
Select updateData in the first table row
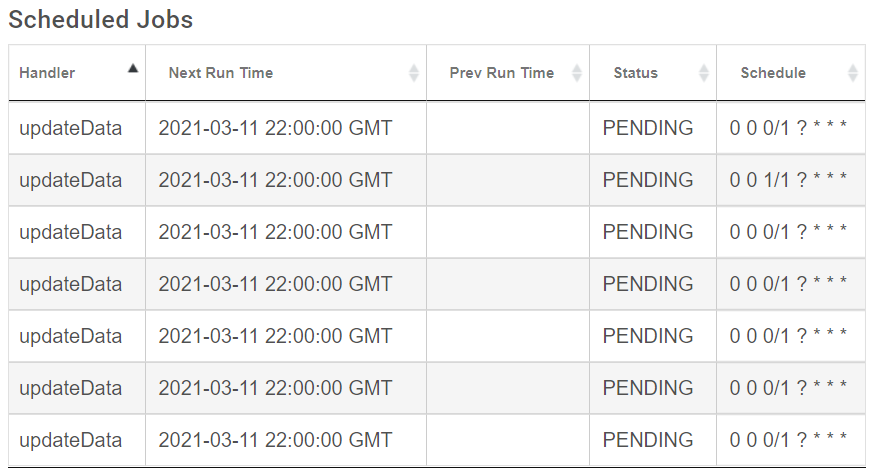tap(71, 128)
